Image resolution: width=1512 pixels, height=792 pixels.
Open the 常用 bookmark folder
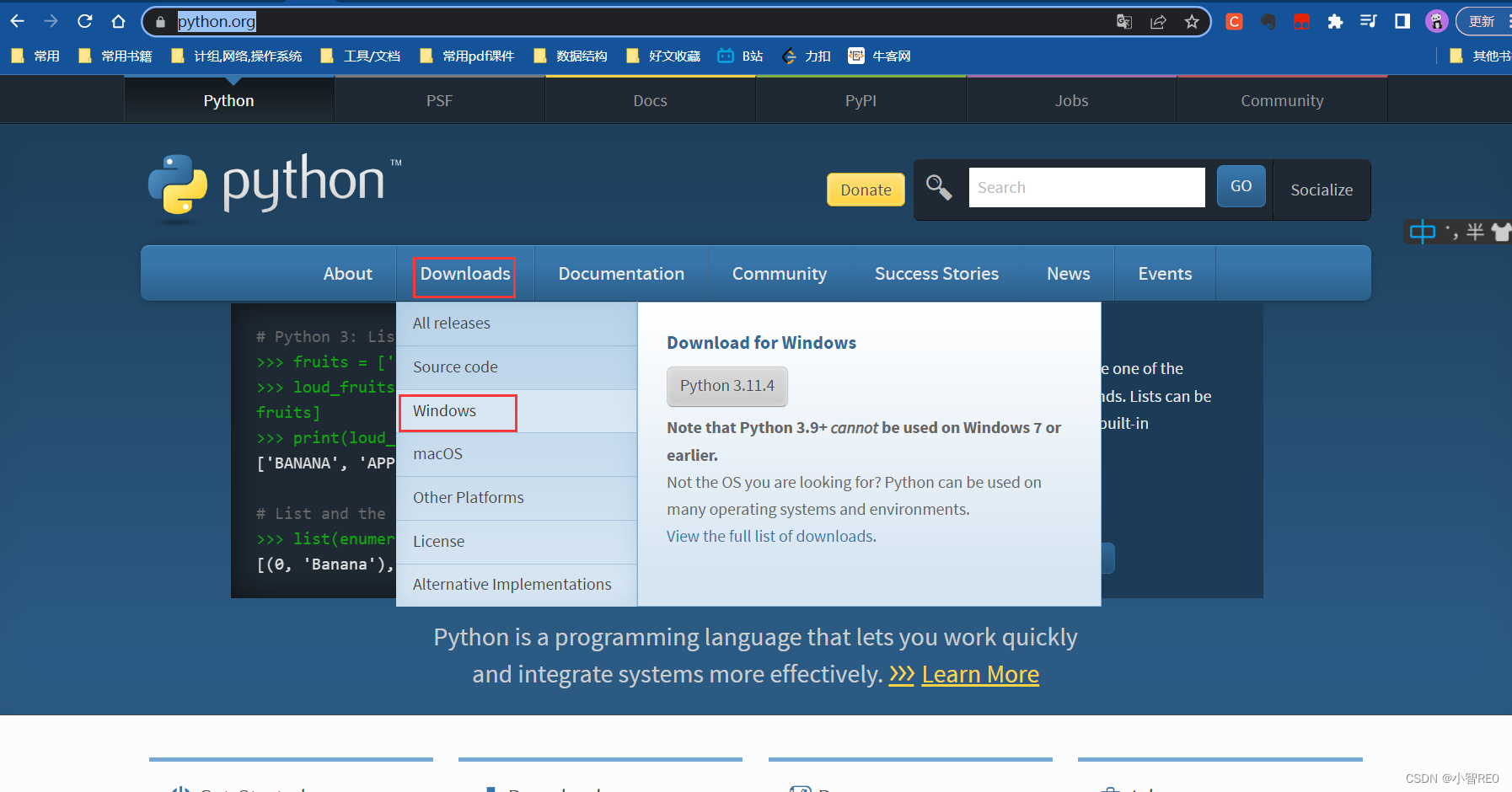[x=35, y=56]
